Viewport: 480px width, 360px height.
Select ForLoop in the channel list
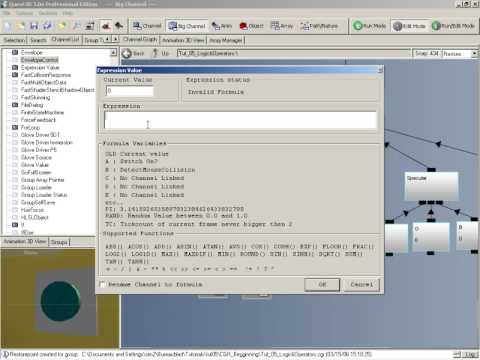(30, 127)
